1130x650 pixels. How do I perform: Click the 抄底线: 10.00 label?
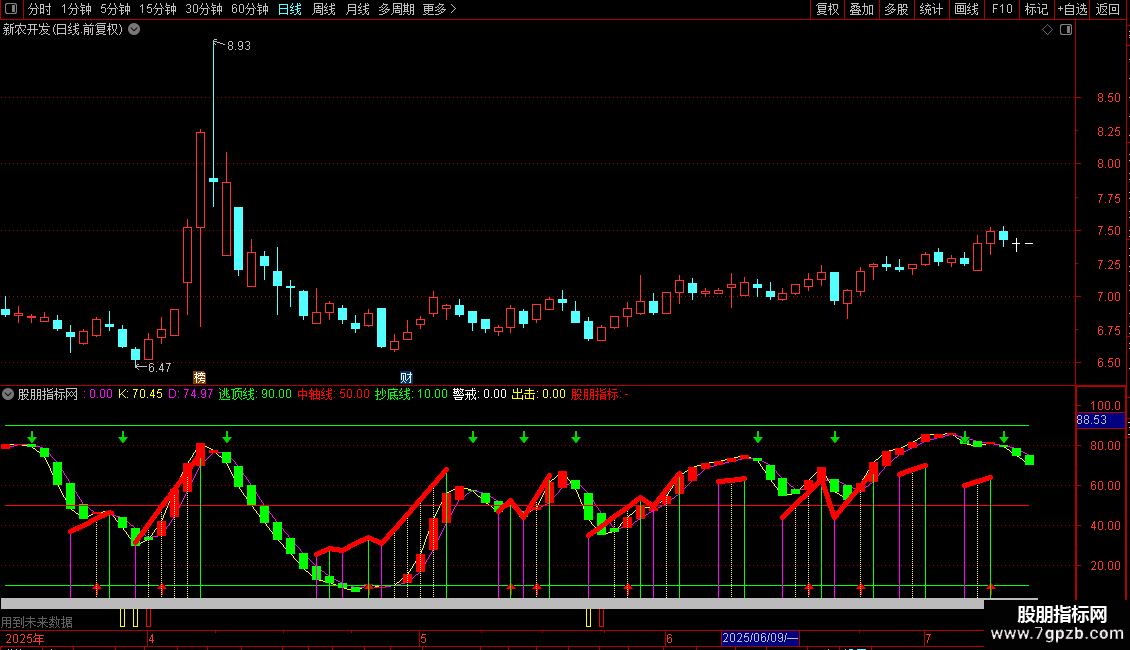[411, 394]
